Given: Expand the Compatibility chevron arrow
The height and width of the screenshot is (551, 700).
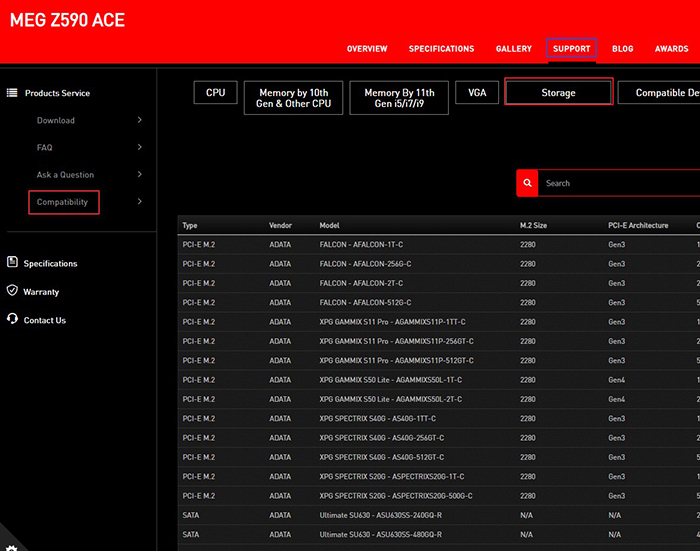Looking at the screenshot, I should (x=140, y=201).
